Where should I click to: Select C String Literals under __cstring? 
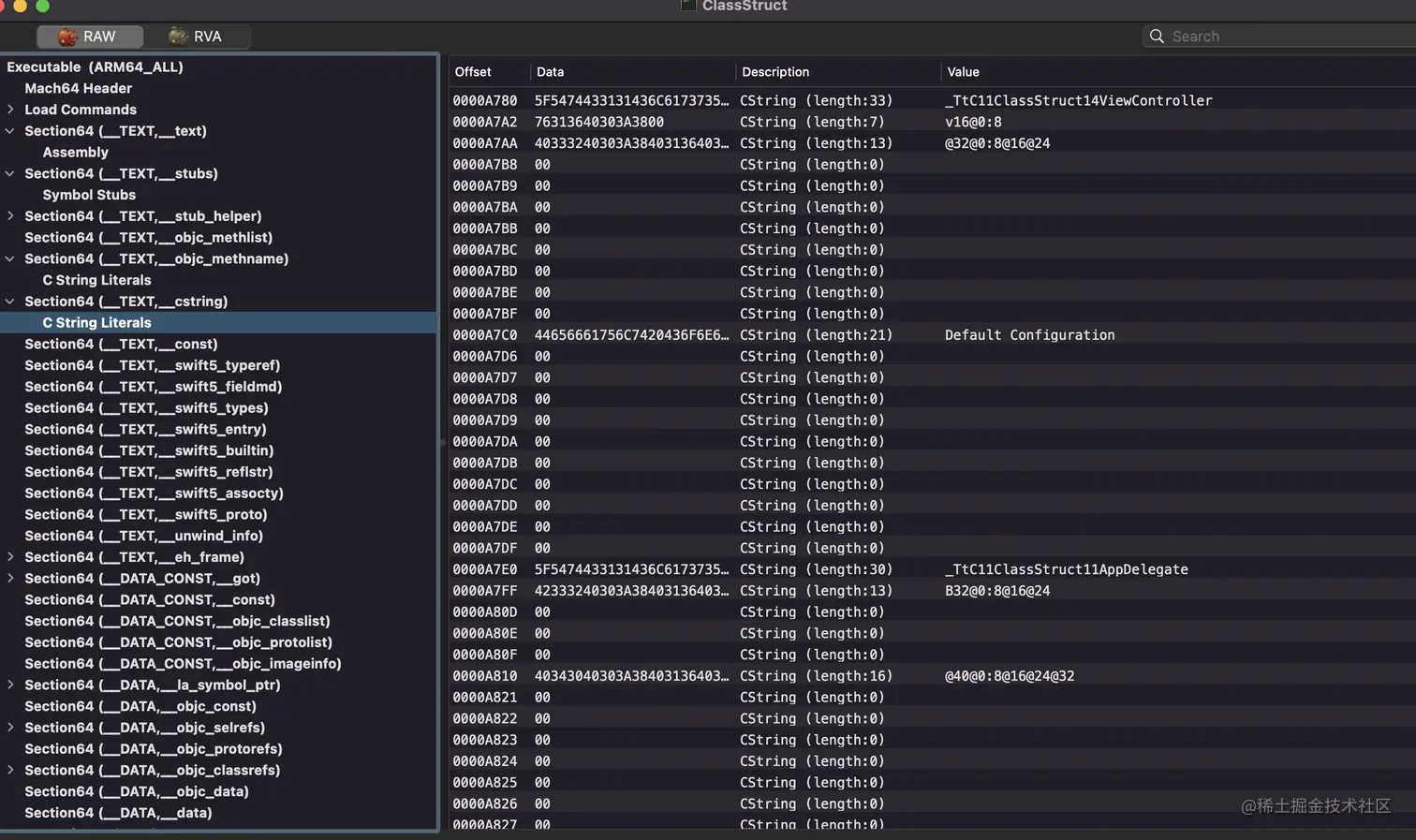(x=96, y=323)
